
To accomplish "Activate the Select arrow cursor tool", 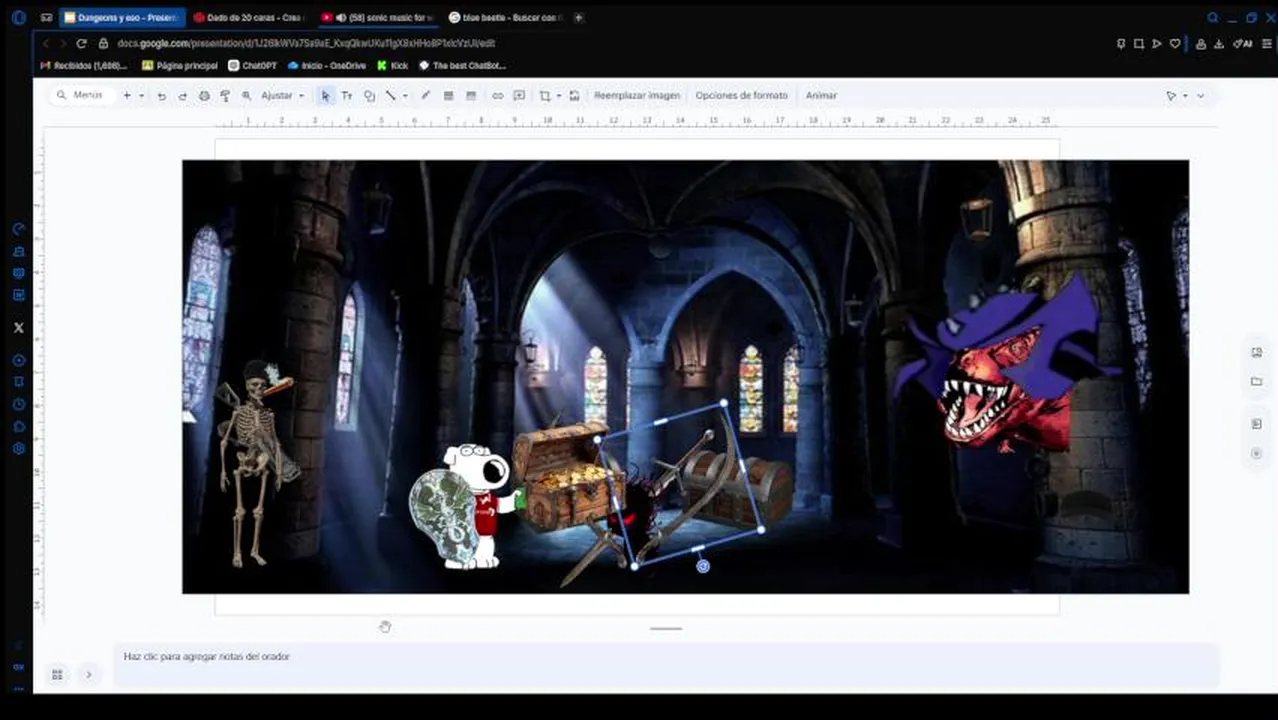I will pyautogui.click(x=325, y=96).
